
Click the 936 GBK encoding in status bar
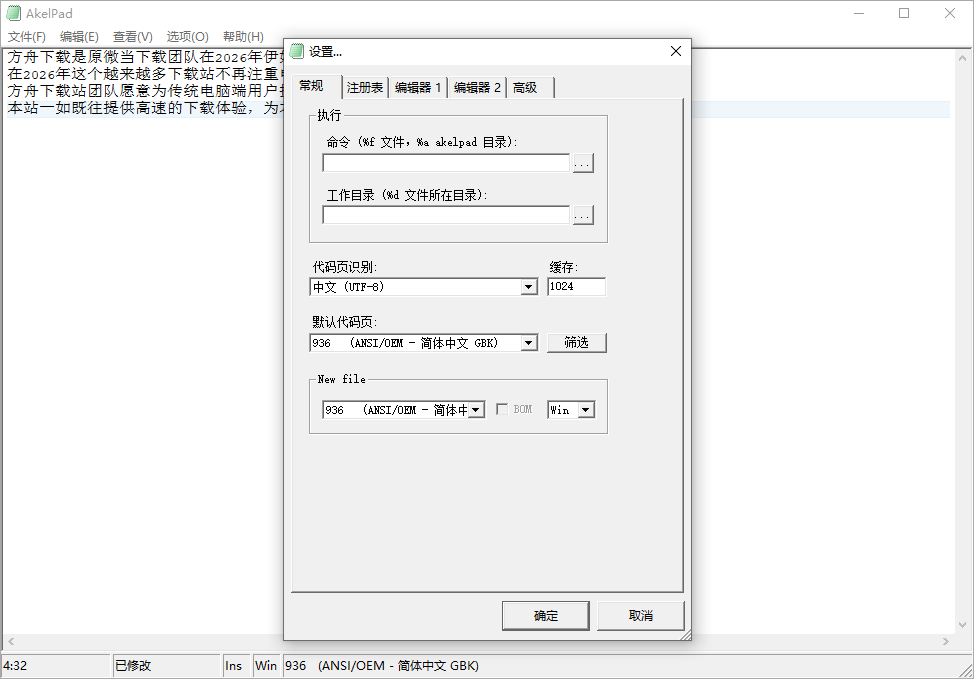click(x=385, y=665)
